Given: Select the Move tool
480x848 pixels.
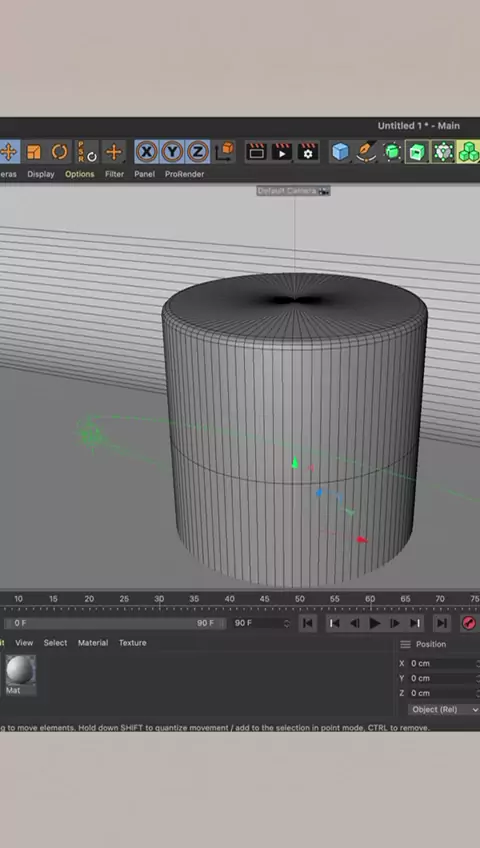Looking at the screenshot, I should click(x=8, y=152).
